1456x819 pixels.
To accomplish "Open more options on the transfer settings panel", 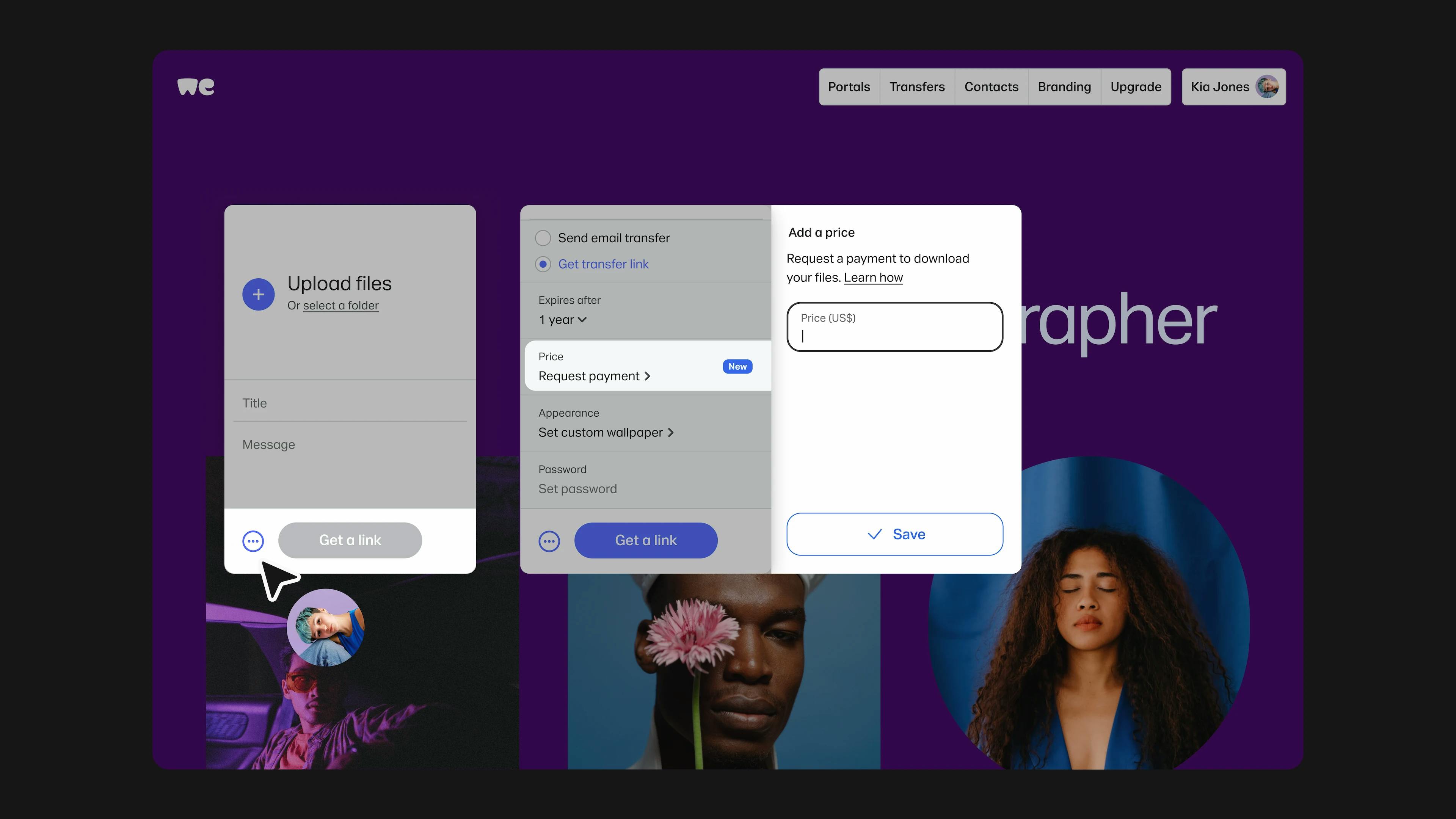I will point(549,540).
